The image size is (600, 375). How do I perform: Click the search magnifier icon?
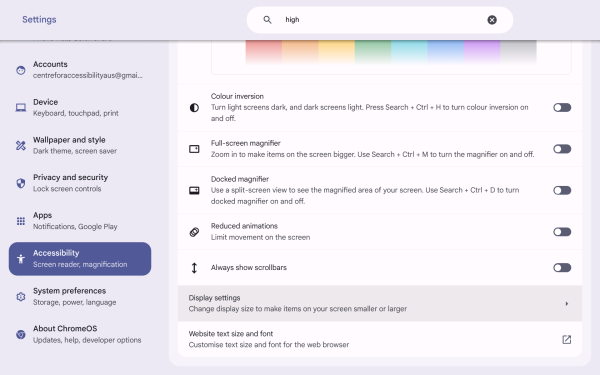(x=267, y=20)
